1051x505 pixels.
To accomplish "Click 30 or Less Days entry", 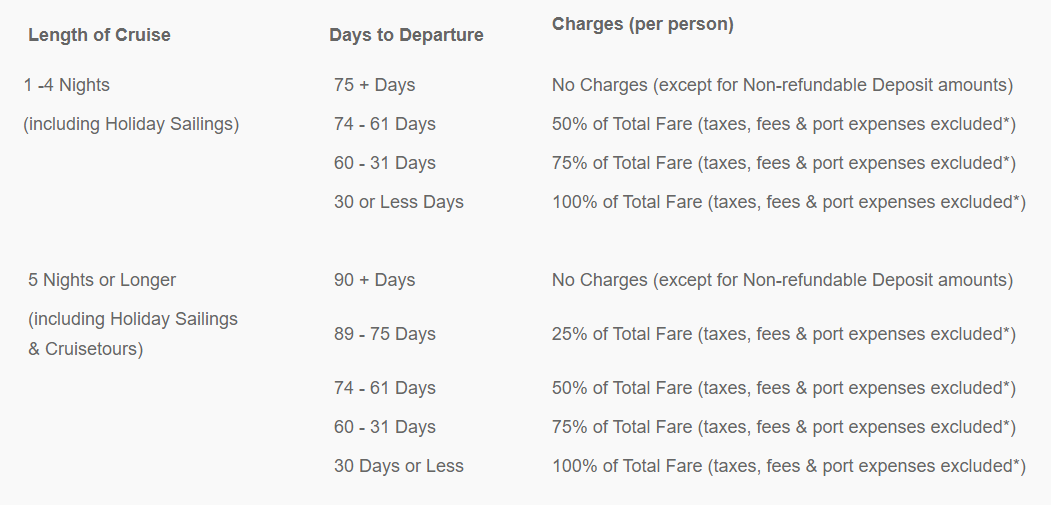I will tap(399, 202).
